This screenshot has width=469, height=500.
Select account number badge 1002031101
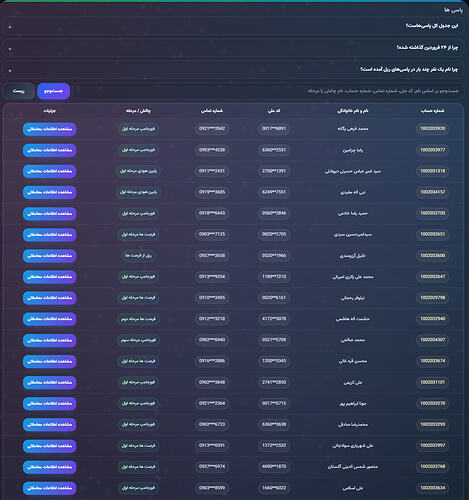point(432,382)
